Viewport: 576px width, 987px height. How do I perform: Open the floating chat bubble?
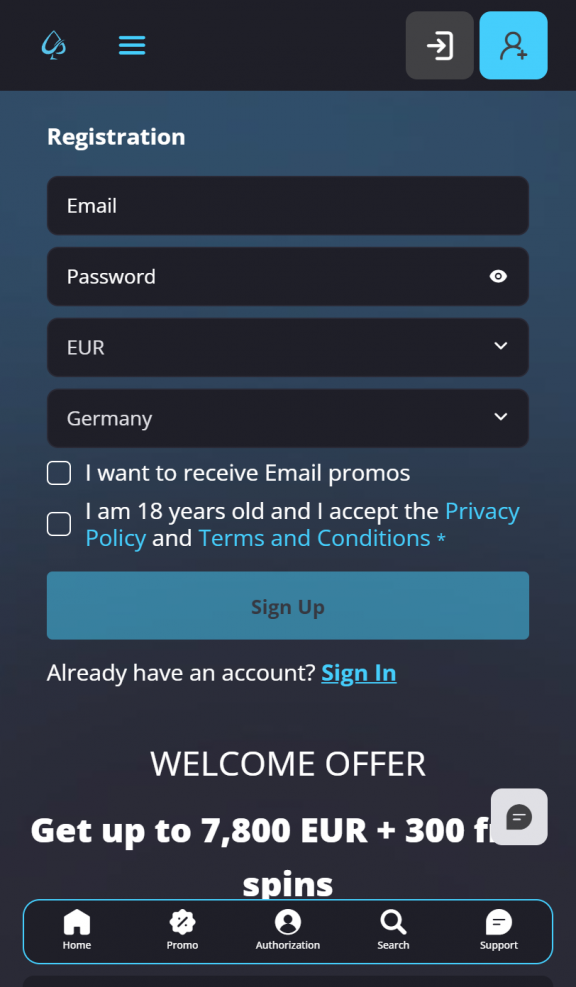point(519,816)
